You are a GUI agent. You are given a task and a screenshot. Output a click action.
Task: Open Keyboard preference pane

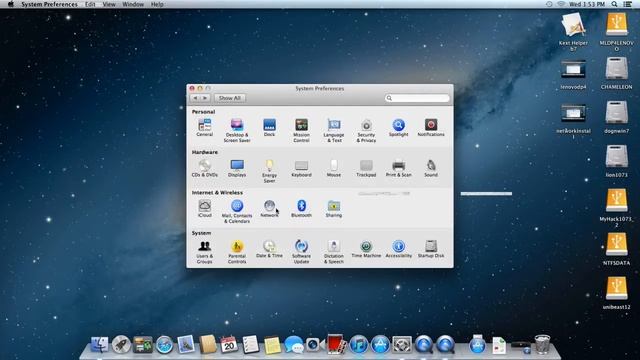coord(301,168)
